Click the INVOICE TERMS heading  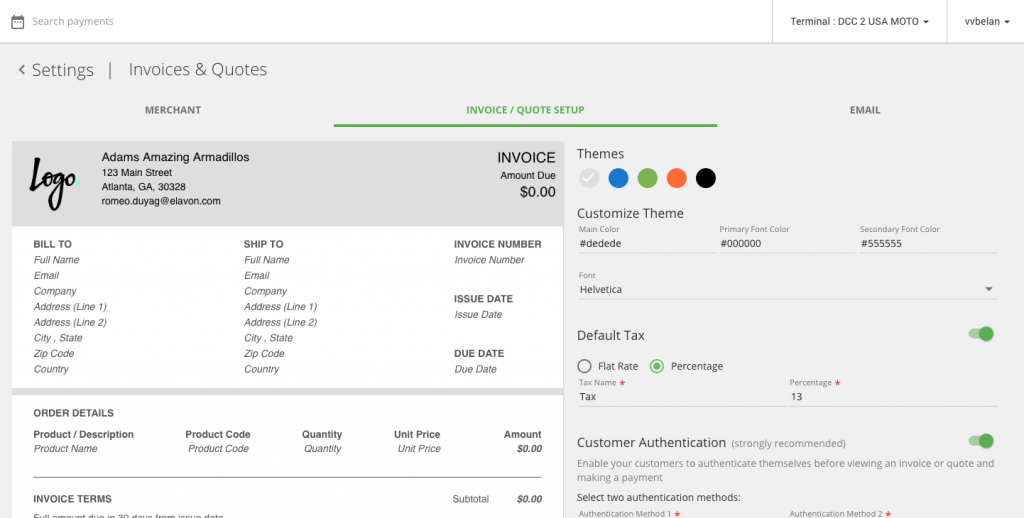point(72,499)
